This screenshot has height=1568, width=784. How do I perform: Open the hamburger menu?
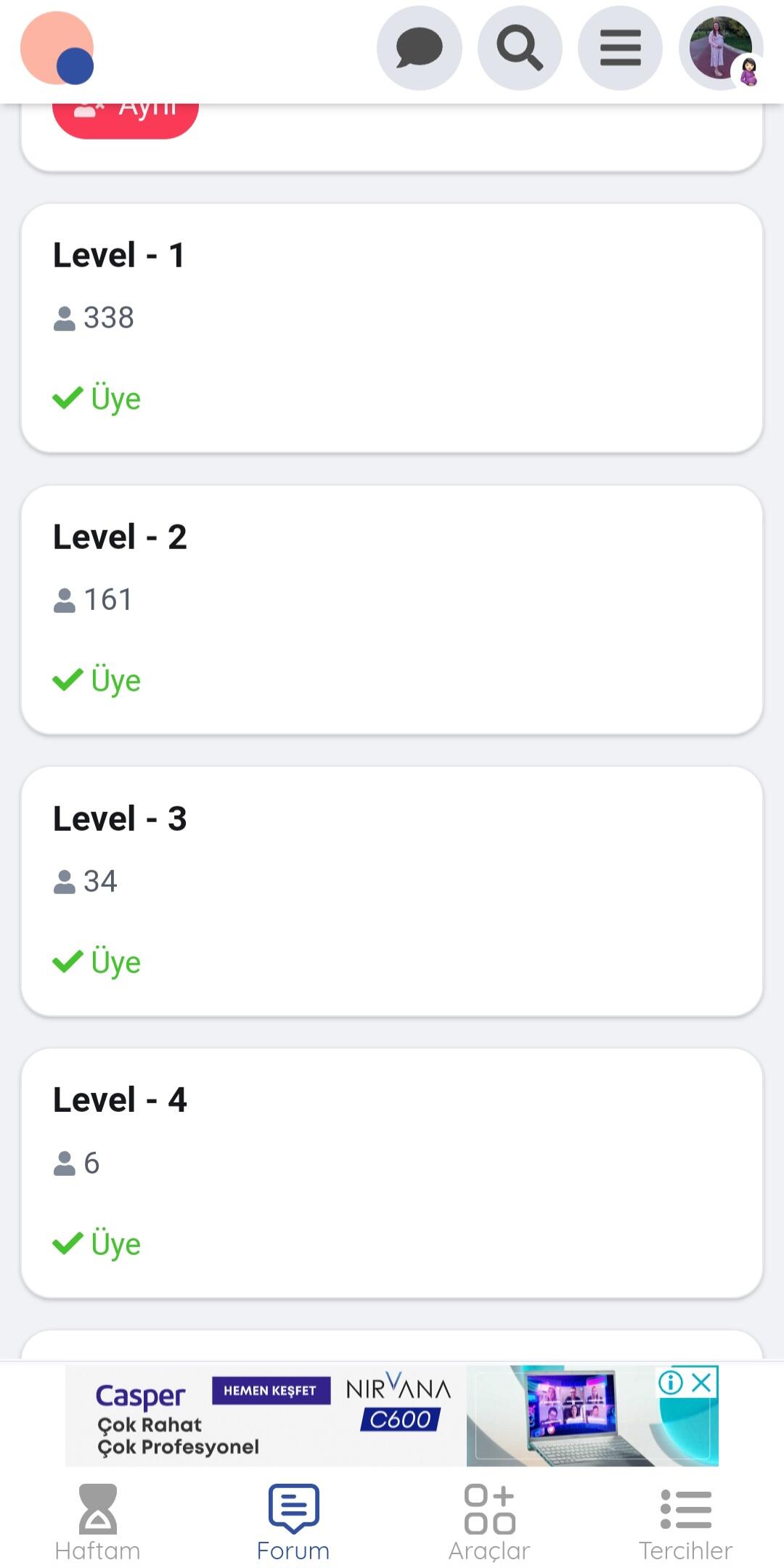620,49
